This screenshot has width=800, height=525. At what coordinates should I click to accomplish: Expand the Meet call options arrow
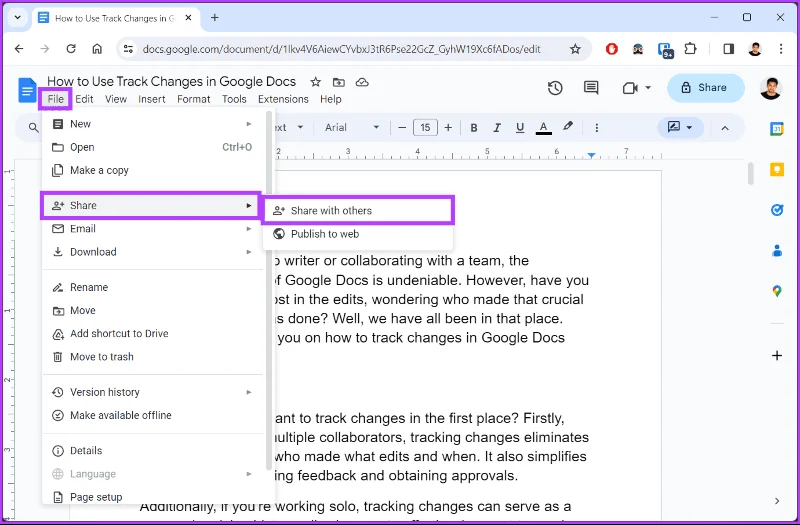pos(648,88)
